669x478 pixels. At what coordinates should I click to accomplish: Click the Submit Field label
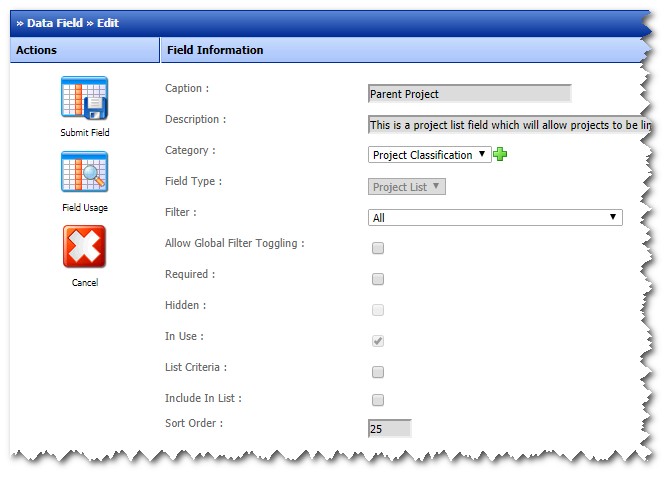[x=84, y=133]
